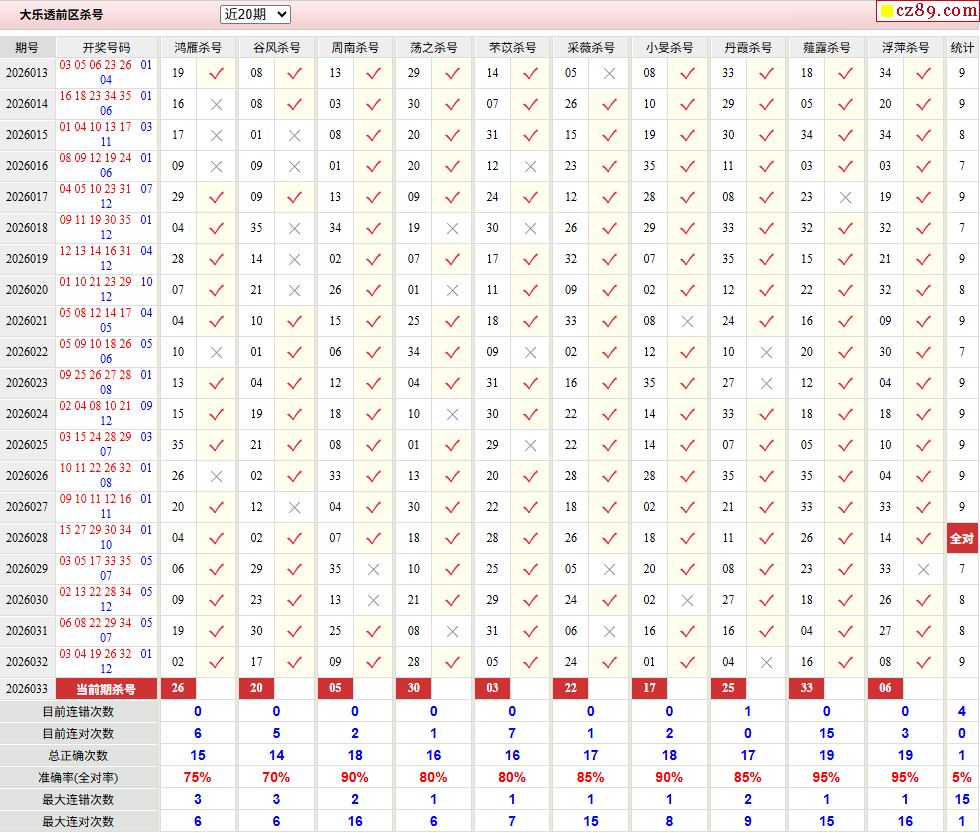
Task: Click the cz89.com site logo
Action: pyautogui.click(x=927, y=11)
